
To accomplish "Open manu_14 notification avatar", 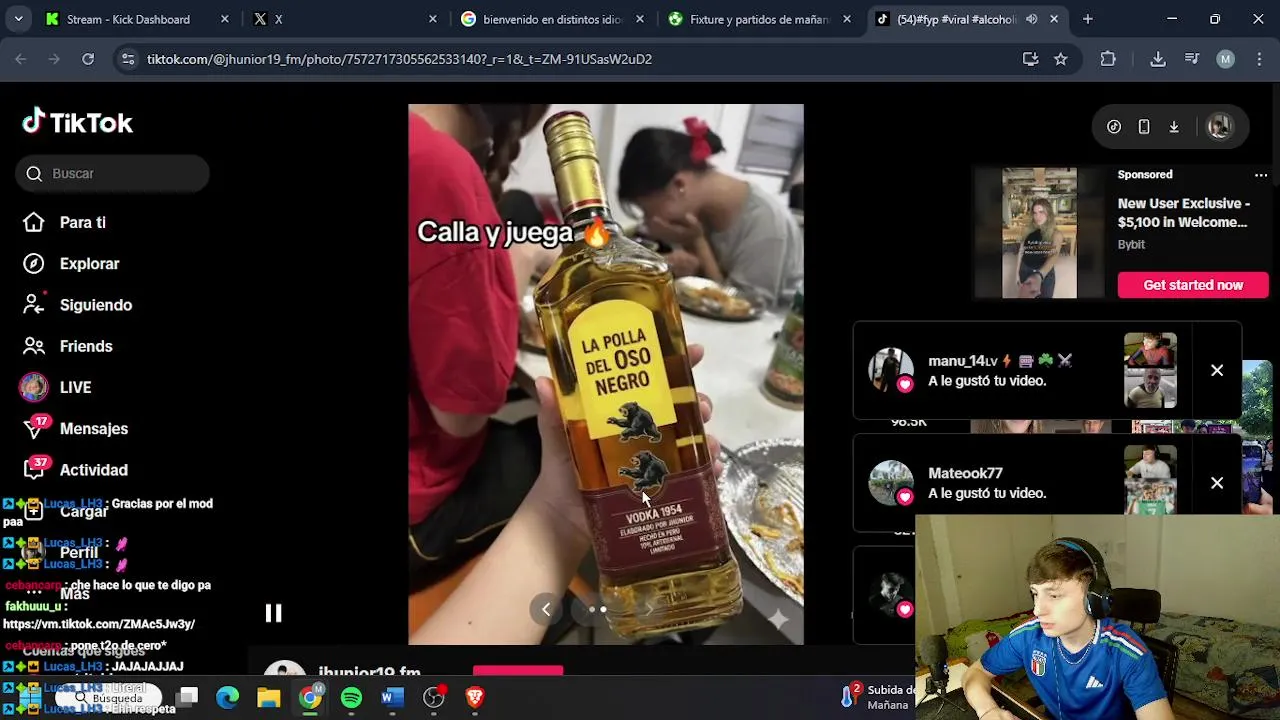I will coord(890,370).
